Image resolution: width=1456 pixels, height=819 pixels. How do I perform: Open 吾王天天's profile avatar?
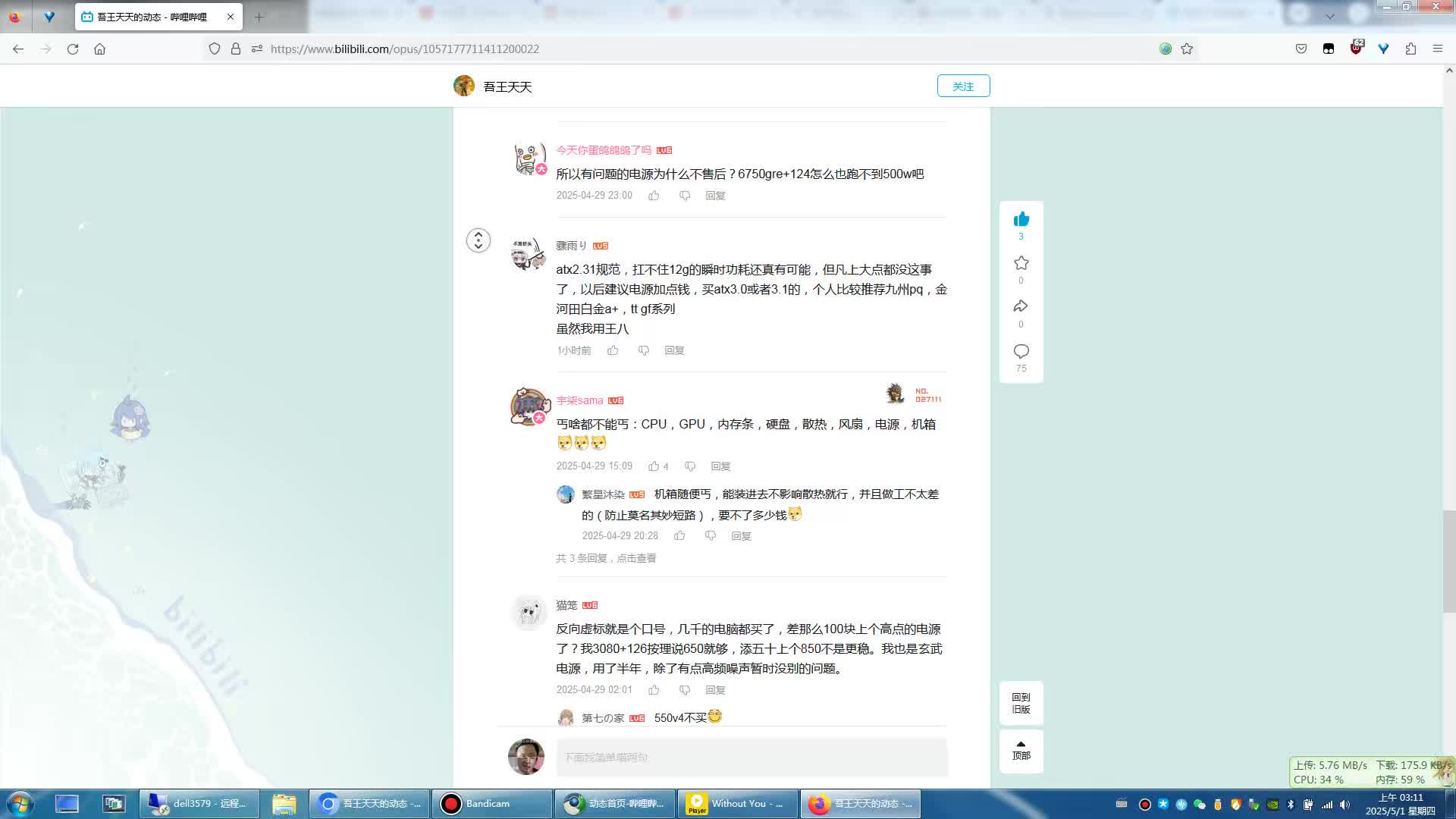pos(464,86)
